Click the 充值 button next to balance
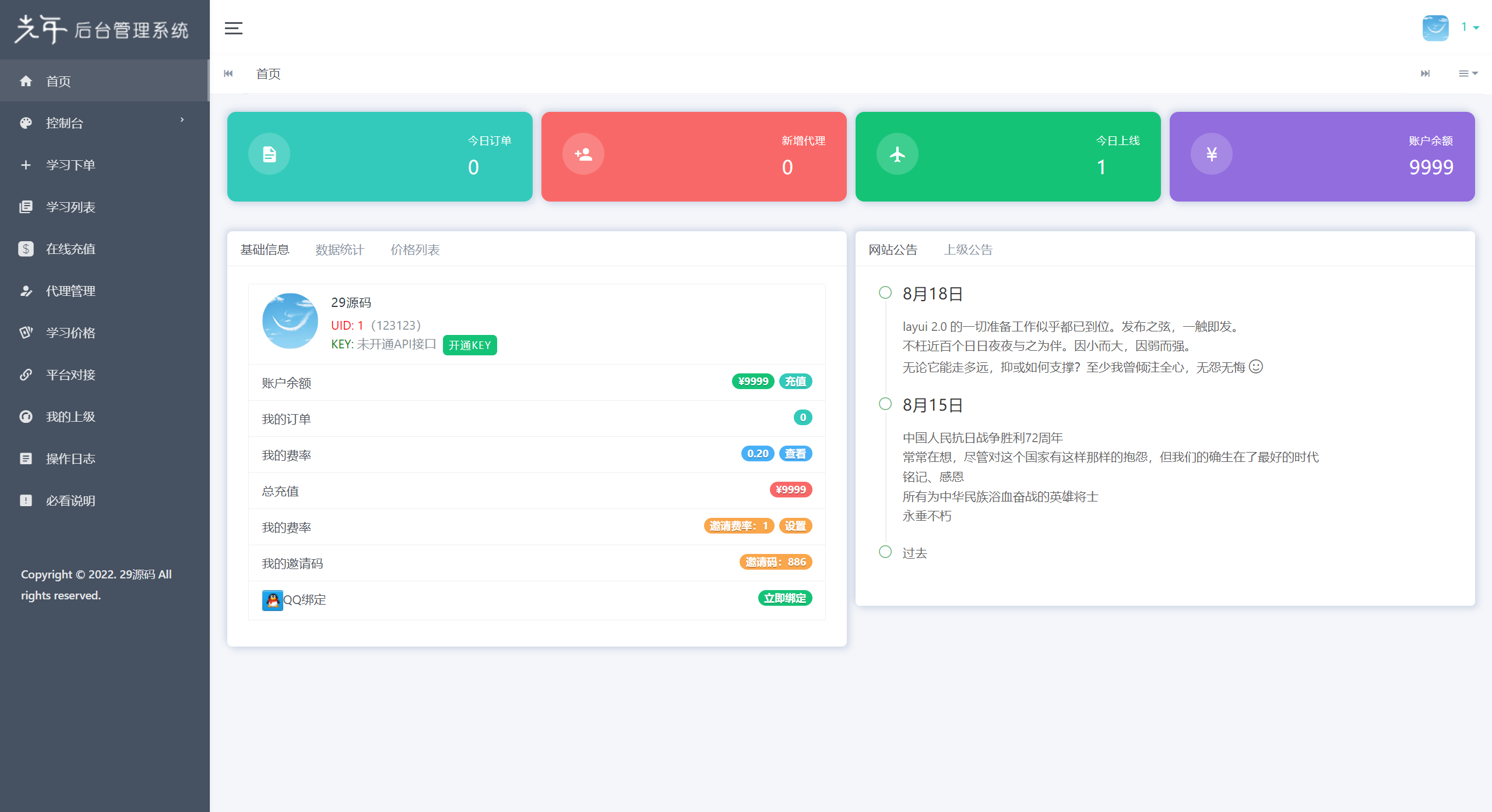This screenshot has height=812, width=1492. point(795,382)
